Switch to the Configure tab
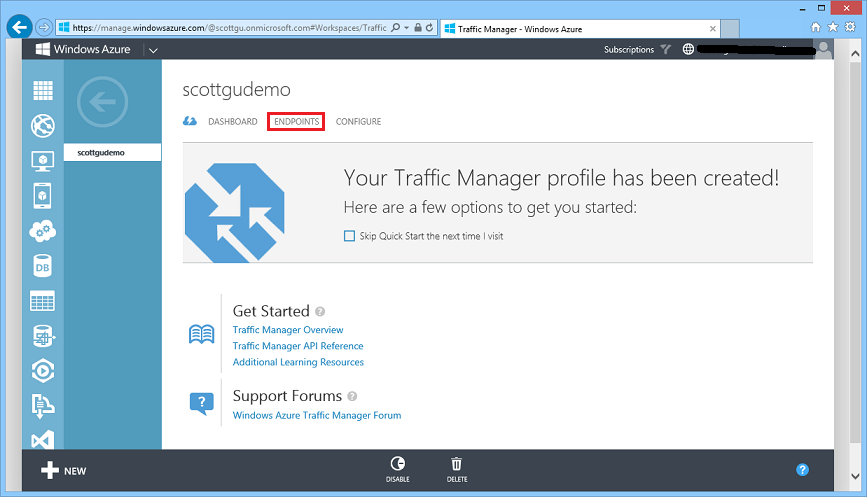867x497 pixels. 358,122
